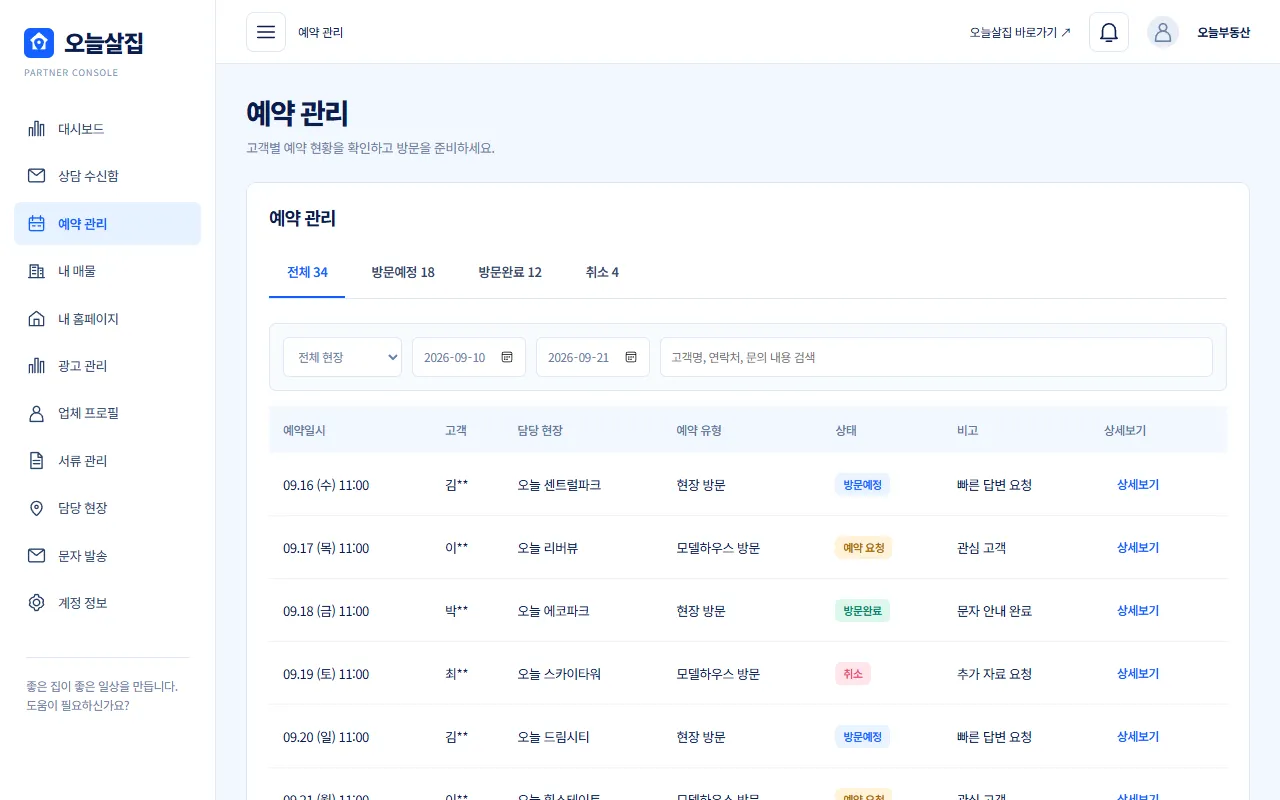Image resolution: width=1280 pixels, height=800 pixels.
Task: Open 광고 관리 menu item
Action: [x=107, y=366]
